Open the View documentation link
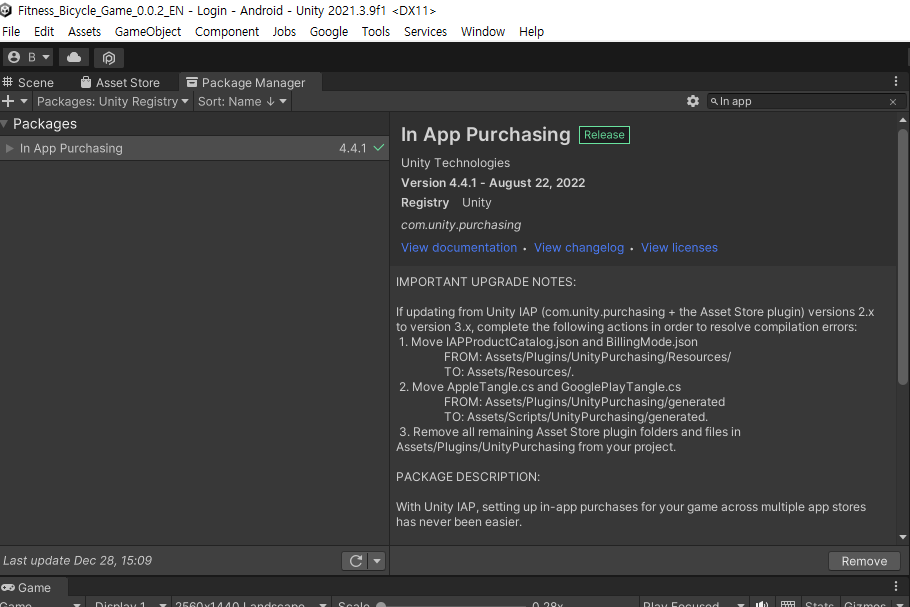The image size is (910, 607). pyautogui.click(x=458, y=248)
